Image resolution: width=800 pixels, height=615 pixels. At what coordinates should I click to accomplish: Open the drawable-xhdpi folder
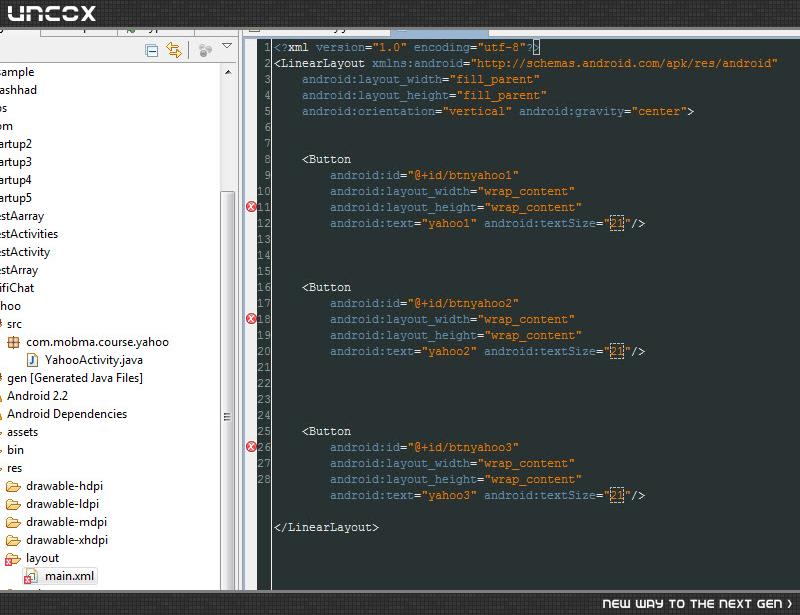67,540
